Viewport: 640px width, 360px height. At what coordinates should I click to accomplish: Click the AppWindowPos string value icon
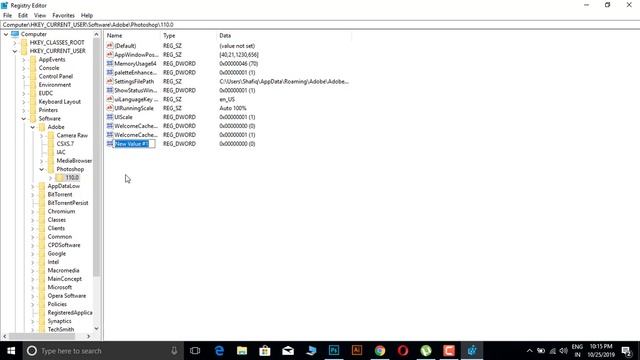[110, 55]
